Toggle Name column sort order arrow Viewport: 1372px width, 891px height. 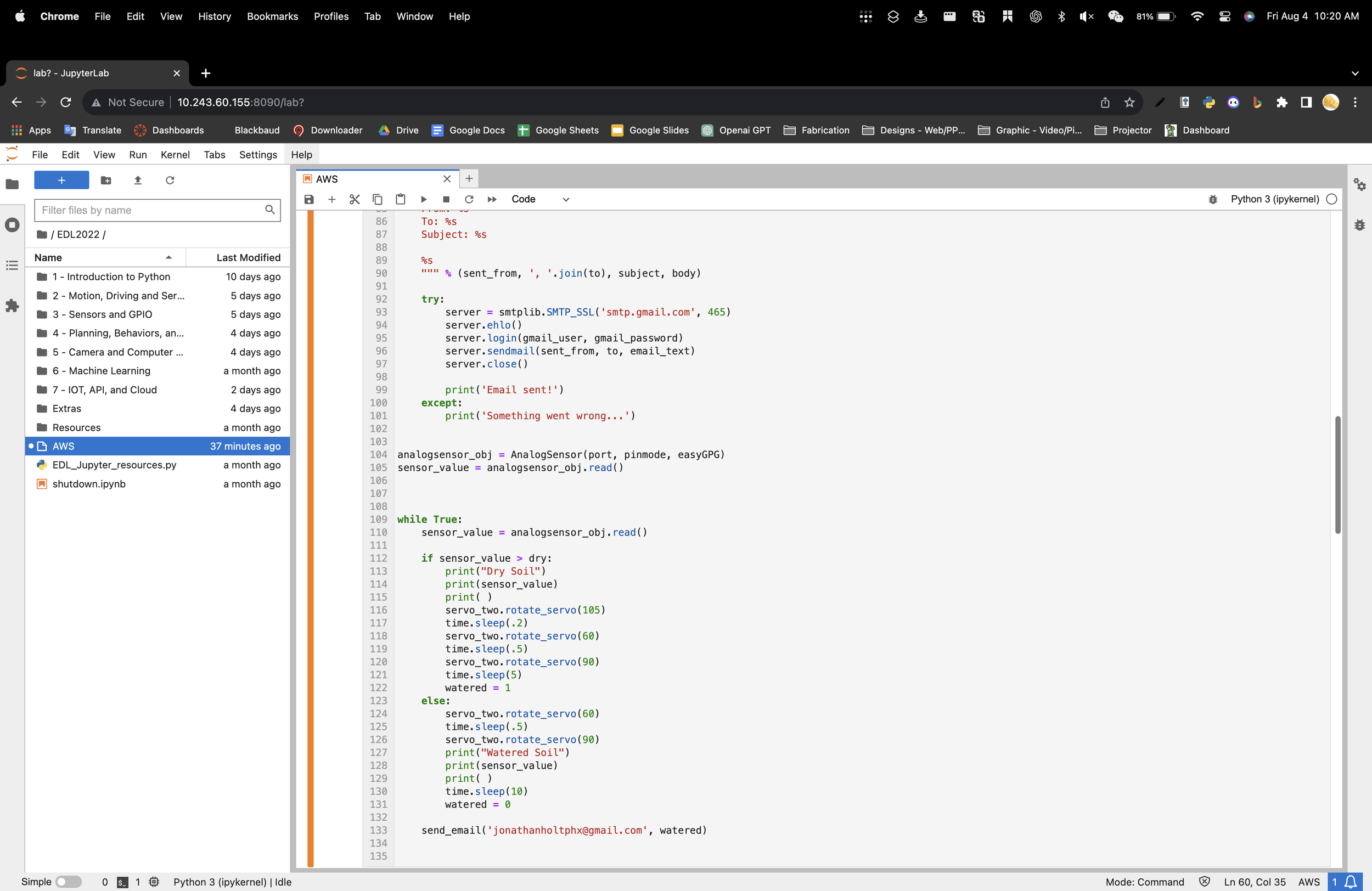pos(168,258)
